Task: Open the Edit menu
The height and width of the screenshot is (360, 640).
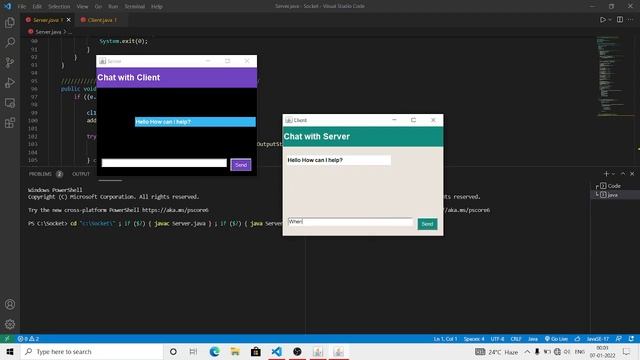Action: click(x=37, y=7)
